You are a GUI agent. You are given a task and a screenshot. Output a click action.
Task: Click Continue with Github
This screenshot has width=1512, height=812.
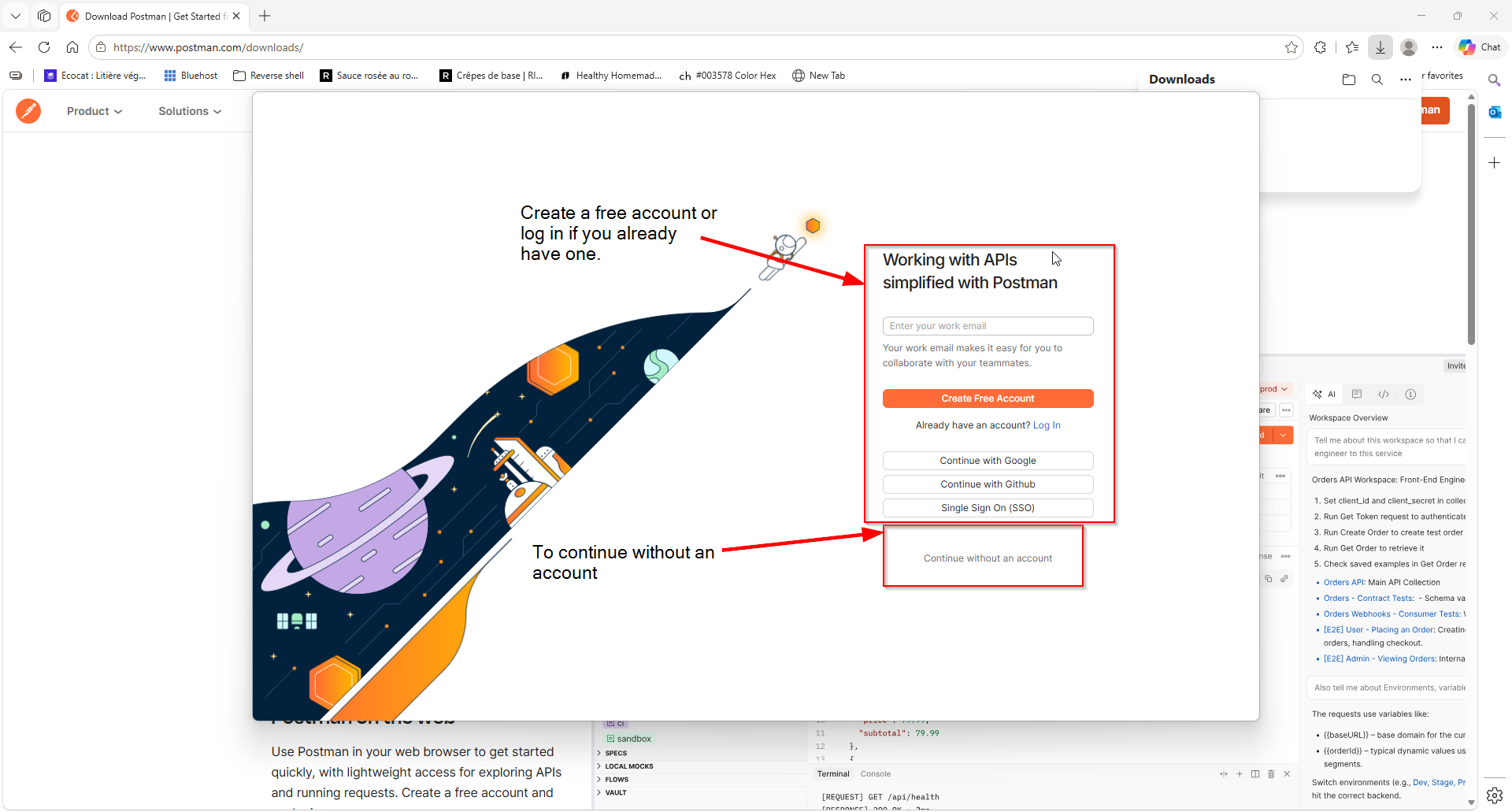[x=988, y=484]
